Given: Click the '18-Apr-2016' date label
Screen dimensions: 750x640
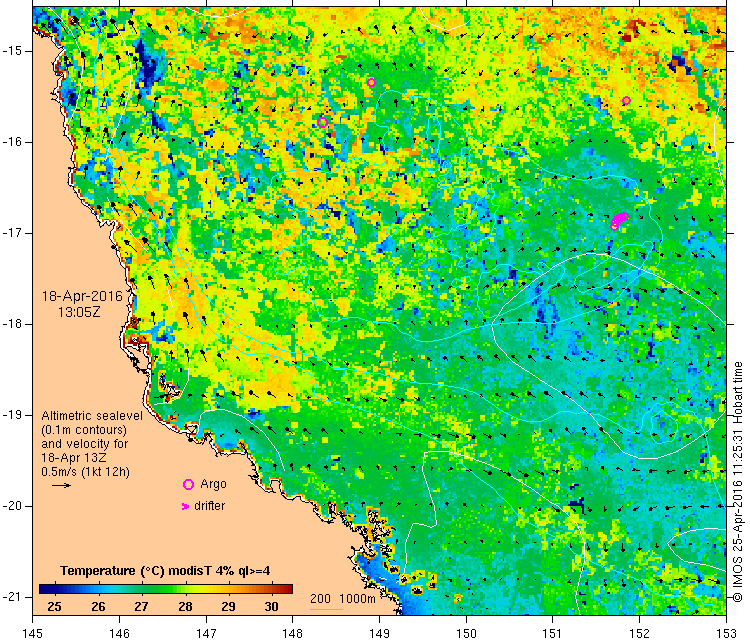Looking at the screenshot, I should click(82, 296).
